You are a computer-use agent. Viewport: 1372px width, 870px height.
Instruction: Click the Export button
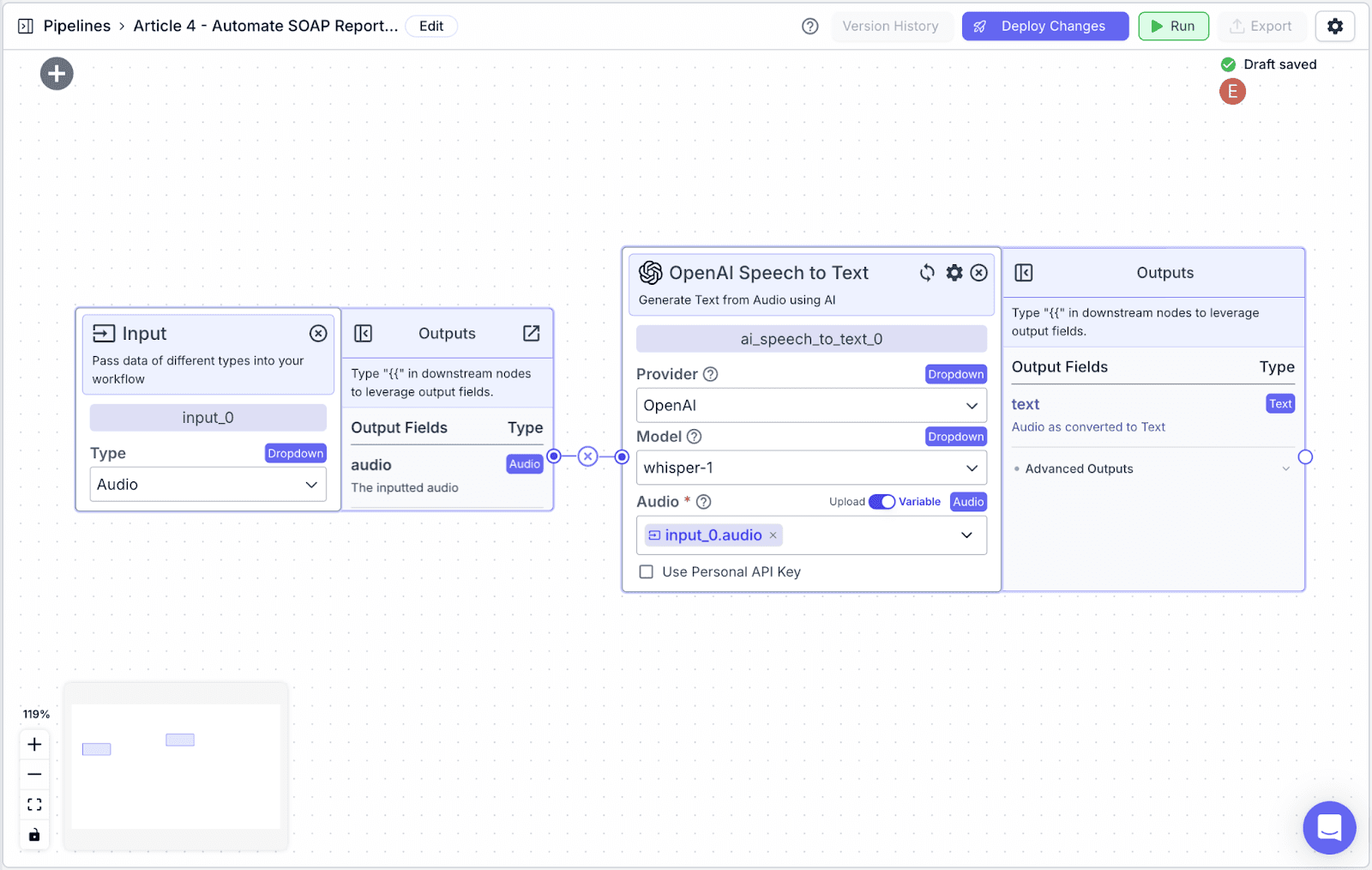click(x=1261, y=26)
